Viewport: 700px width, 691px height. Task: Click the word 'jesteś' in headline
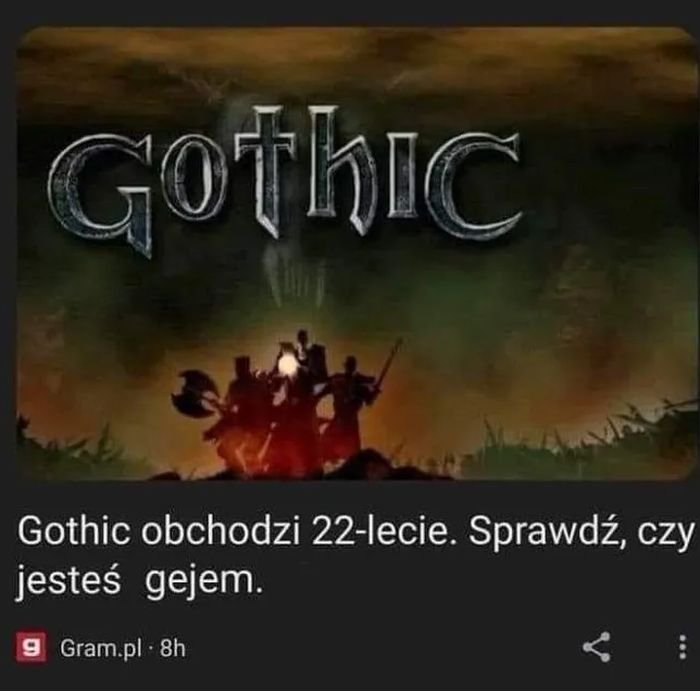69,583
